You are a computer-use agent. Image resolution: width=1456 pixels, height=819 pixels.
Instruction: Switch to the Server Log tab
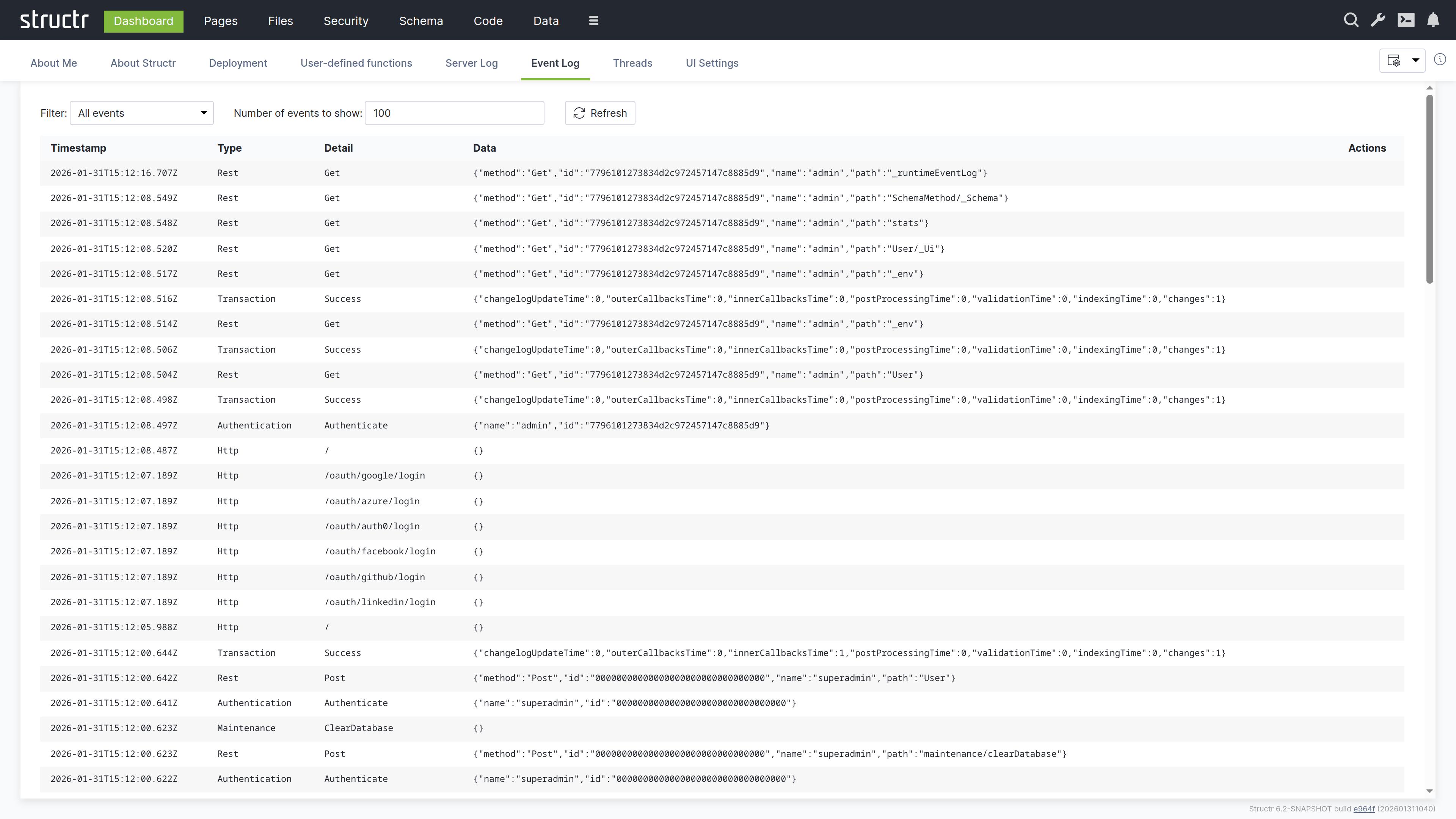tap(471, 63)
